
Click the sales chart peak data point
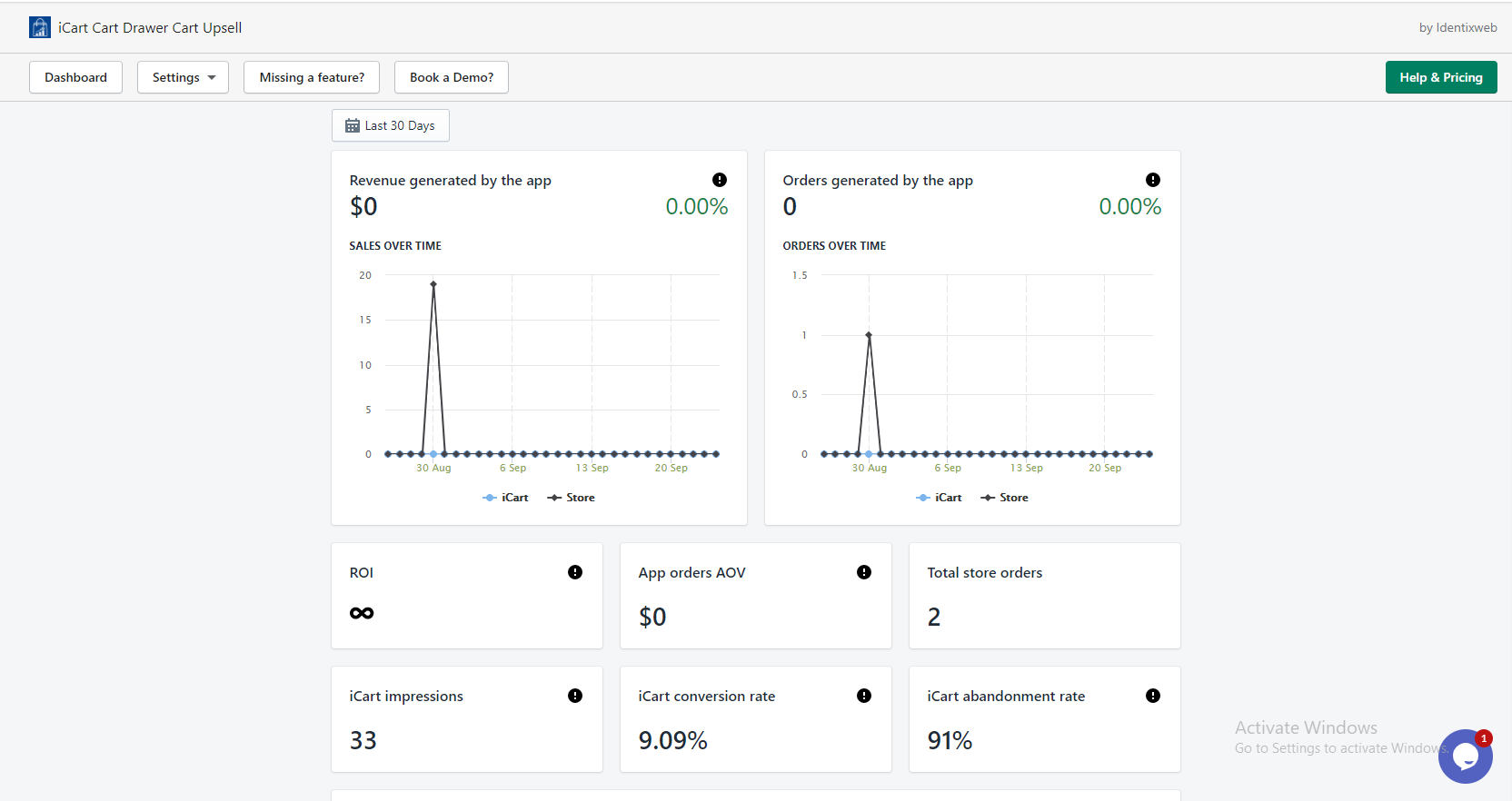tap(433, 284)
